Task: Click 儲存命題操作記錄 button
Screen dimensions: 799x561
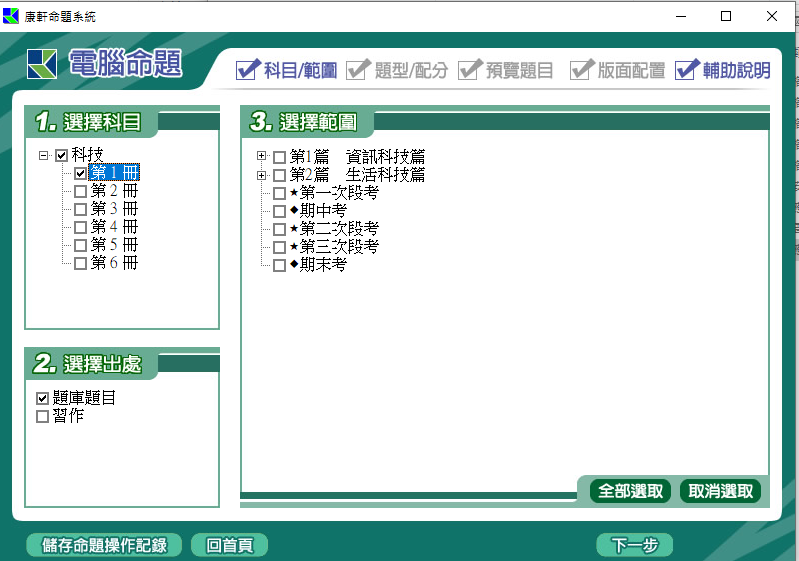Action: [x=104, y=546]
